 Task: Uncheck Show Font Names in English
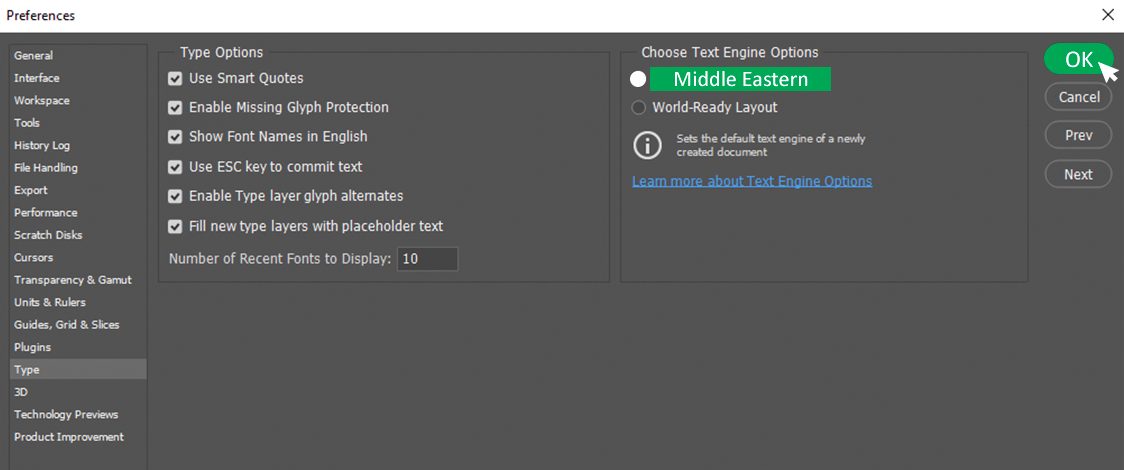coord(175,137)
